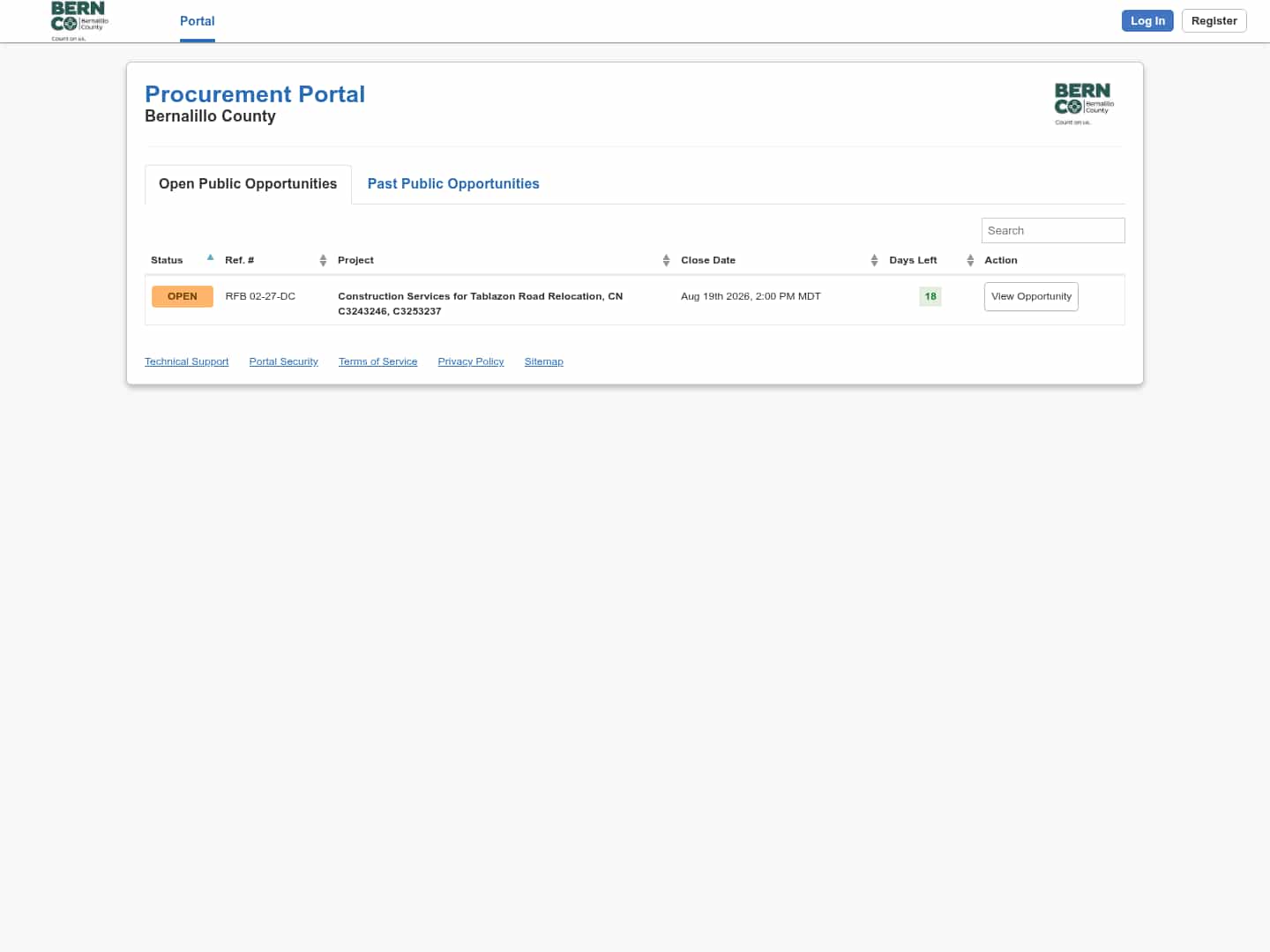This screenshot has height=952, width=1270.
Task: Sort table by Days Left column arrows
Action: (970, 260)
